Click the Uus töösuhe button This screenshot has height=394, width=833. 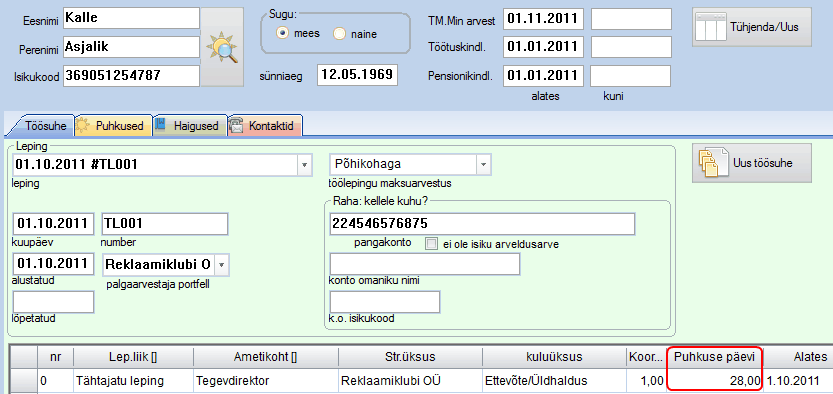752,163
